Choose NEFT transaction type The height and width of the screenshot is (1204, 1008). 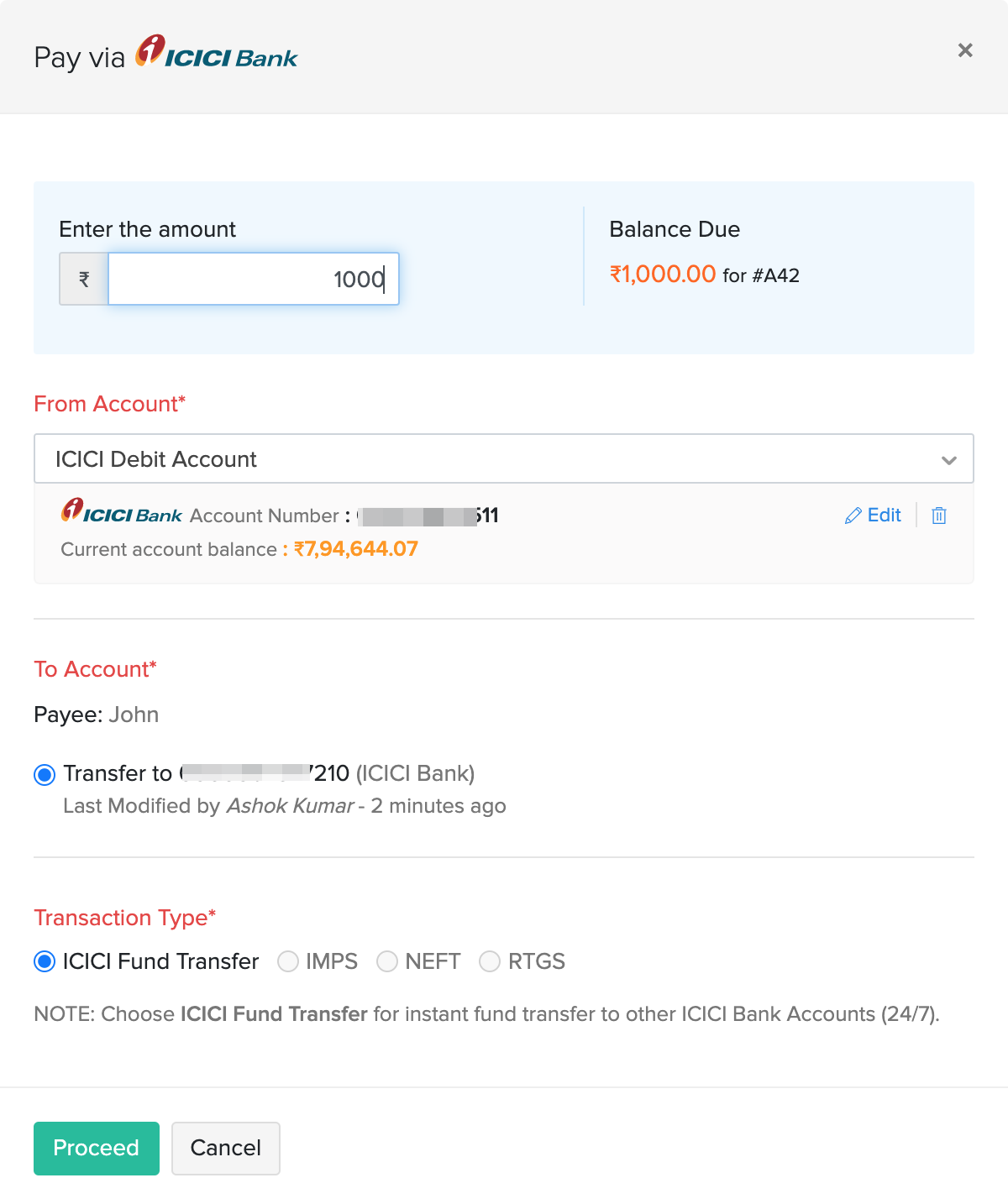pyautogui.click(x=387, y=961)
